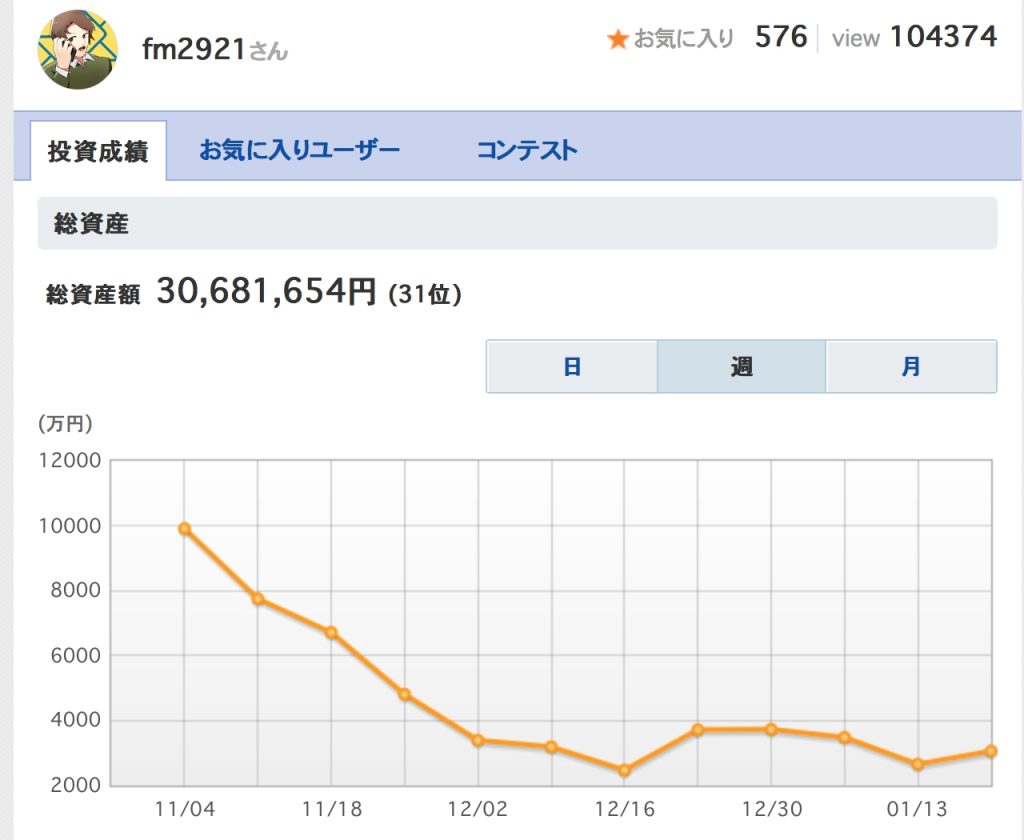The width and height of the screenshot is (1024, 840).
Task: Click the お気に入り favorites label
Action: 684,39
